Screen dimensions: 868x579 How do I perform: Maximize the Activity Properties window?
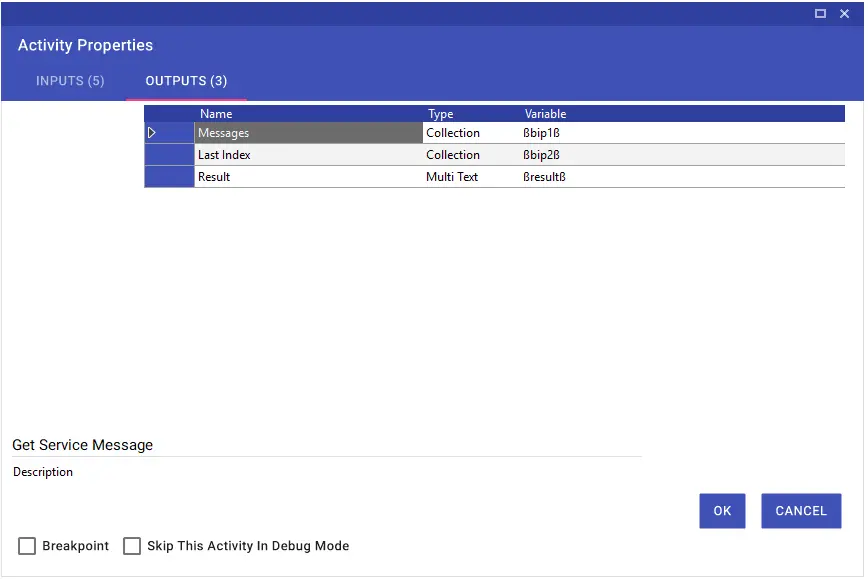(x=820, y=14)
